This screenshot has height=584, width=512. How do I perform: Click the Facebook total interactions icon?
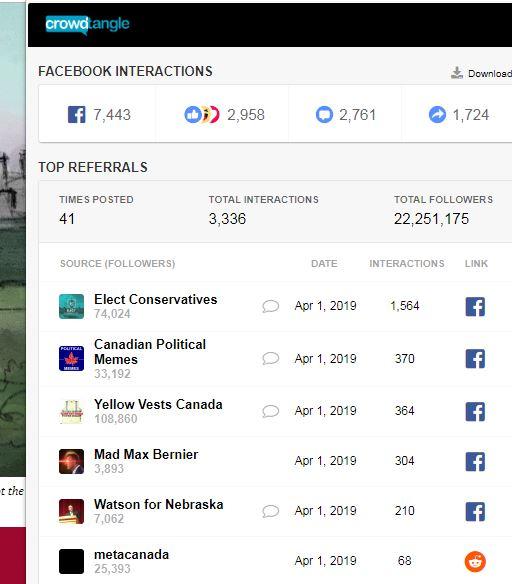(76, 114)
